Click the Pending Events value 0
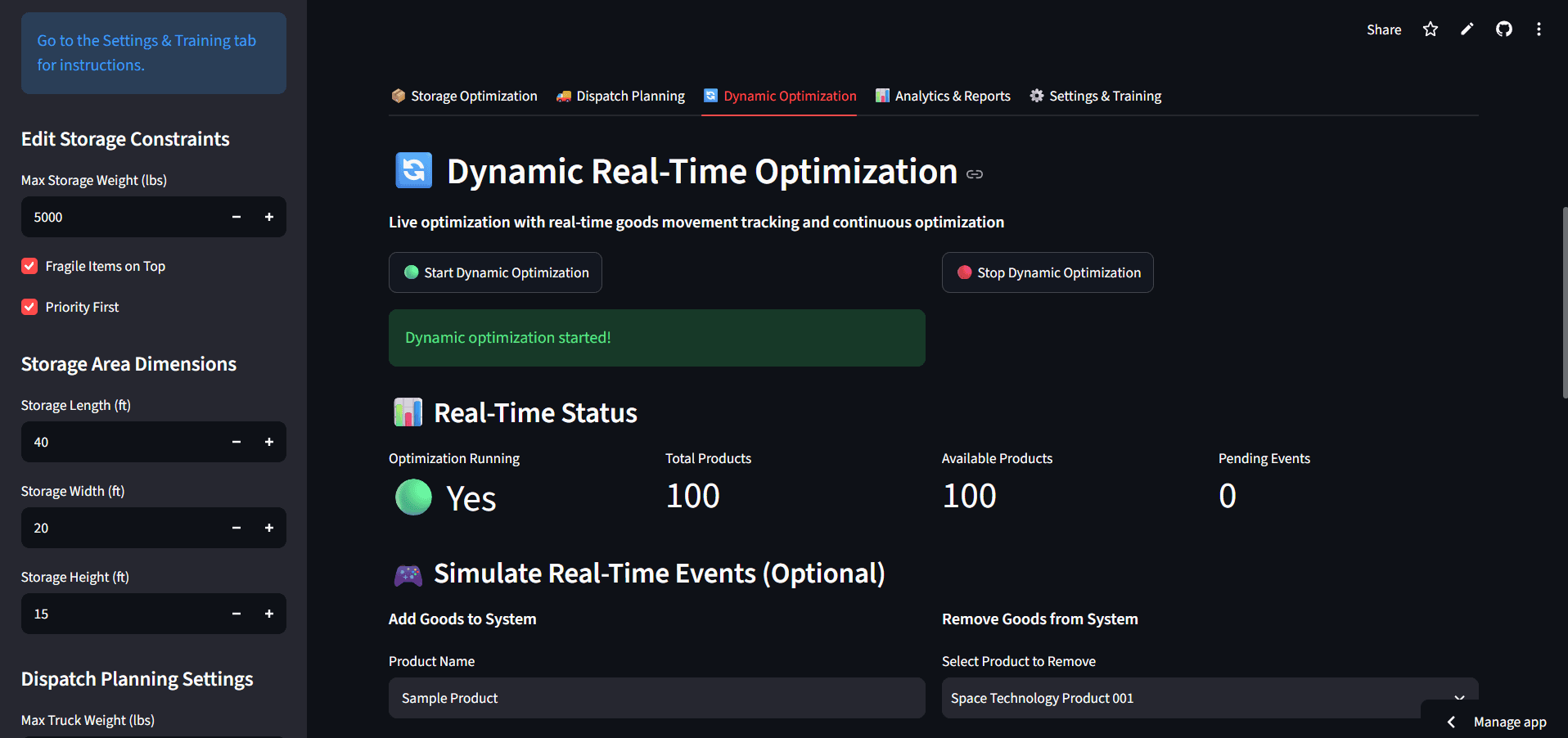Image resolution: width=1568 pixels, height=738 pixels. [1228, 496]
